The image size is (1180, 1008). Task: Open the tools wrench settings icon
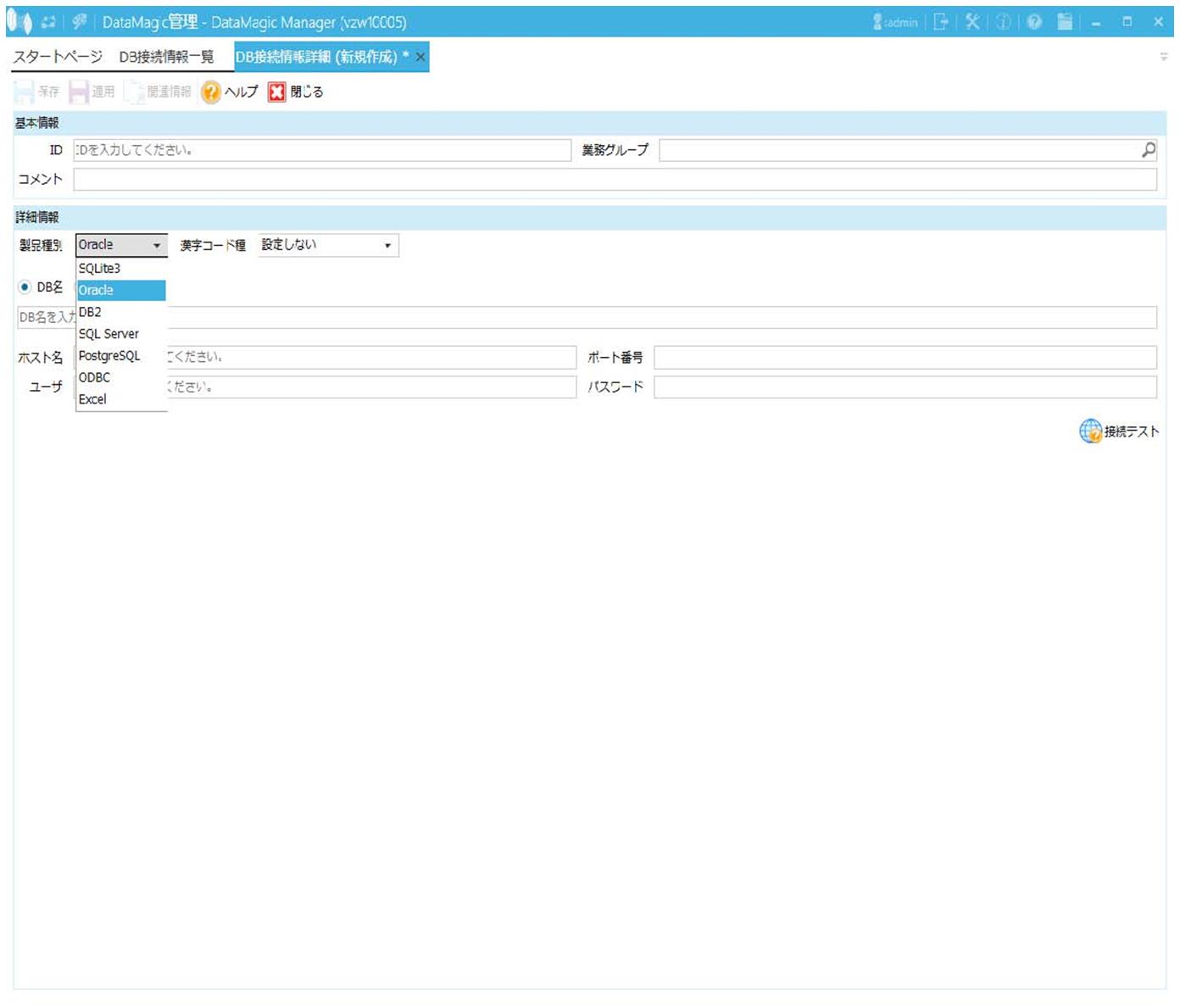point(972,22)
